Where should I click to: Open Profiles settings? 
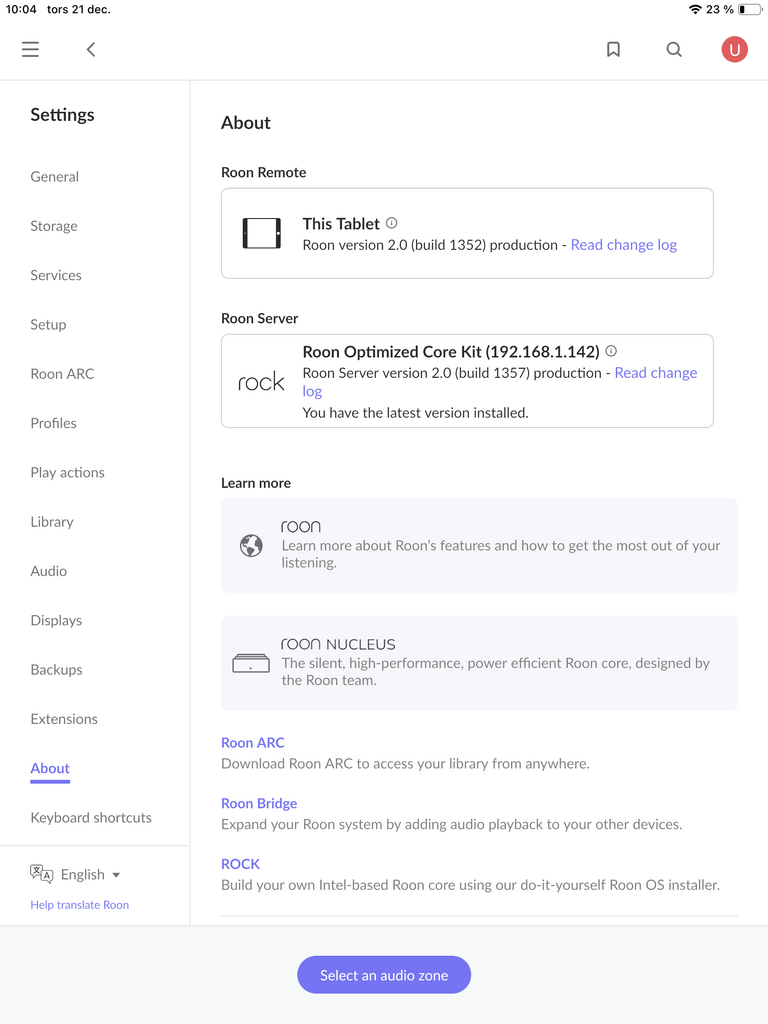pos(53,423)
